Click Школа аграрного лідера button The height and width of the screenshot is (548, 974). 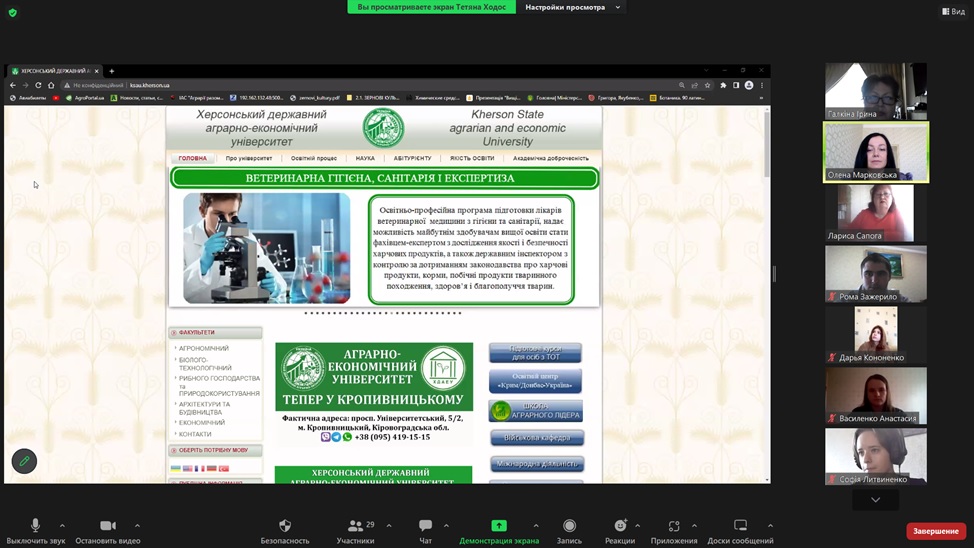pyautogui.click(x=535, y=411)
